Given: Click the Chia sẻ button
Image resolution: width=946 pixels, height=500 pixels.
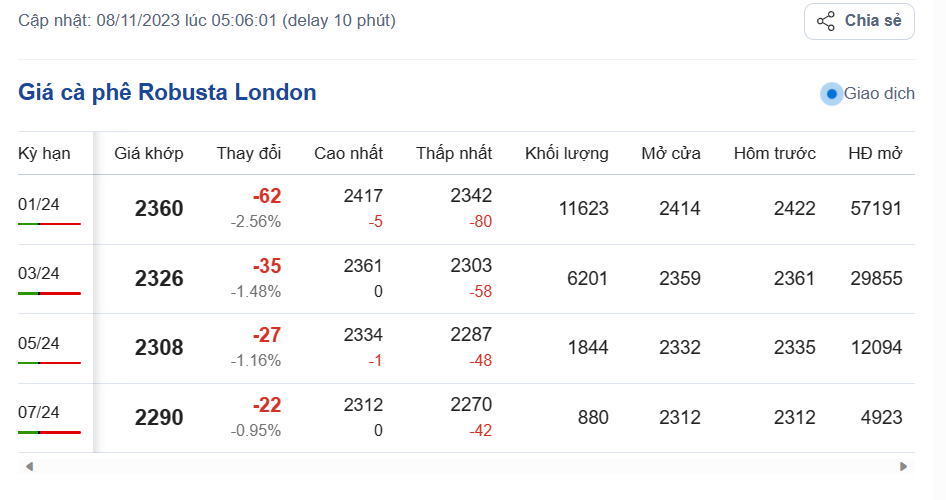Looking at the screenshot, I should (x=859, y=21).
